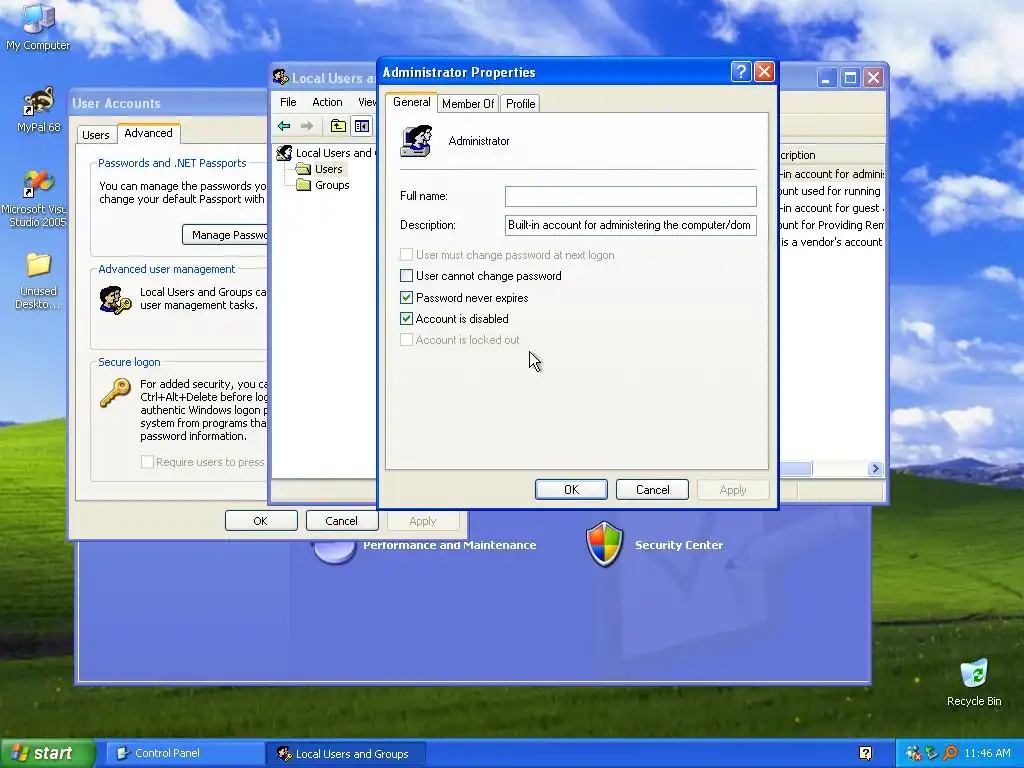The image size is (1024, 768).
Task: Click the back arrow in Local Users toolbar
Action: (284, 126)
